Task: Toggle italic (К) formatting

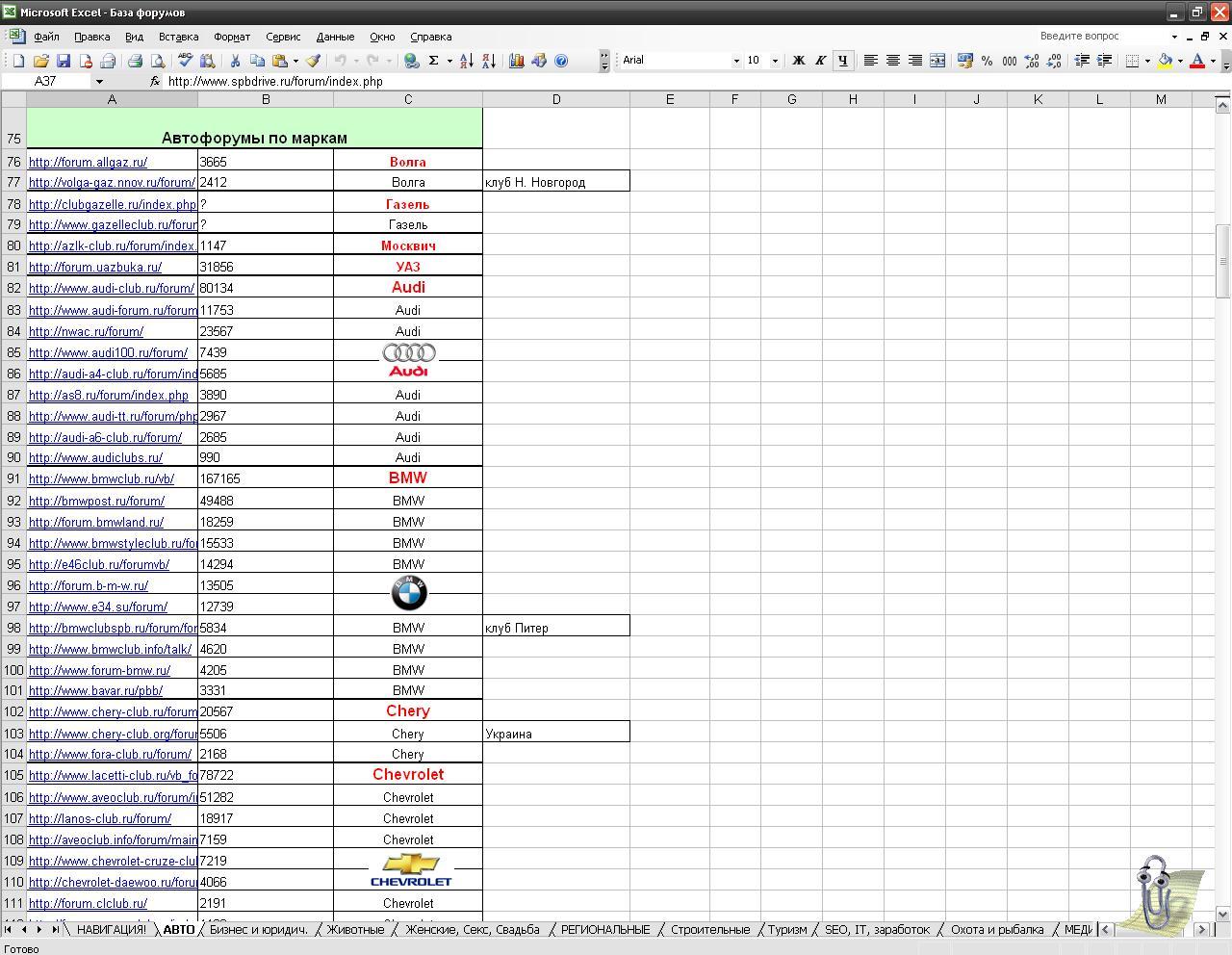Action: coord(820,61)
